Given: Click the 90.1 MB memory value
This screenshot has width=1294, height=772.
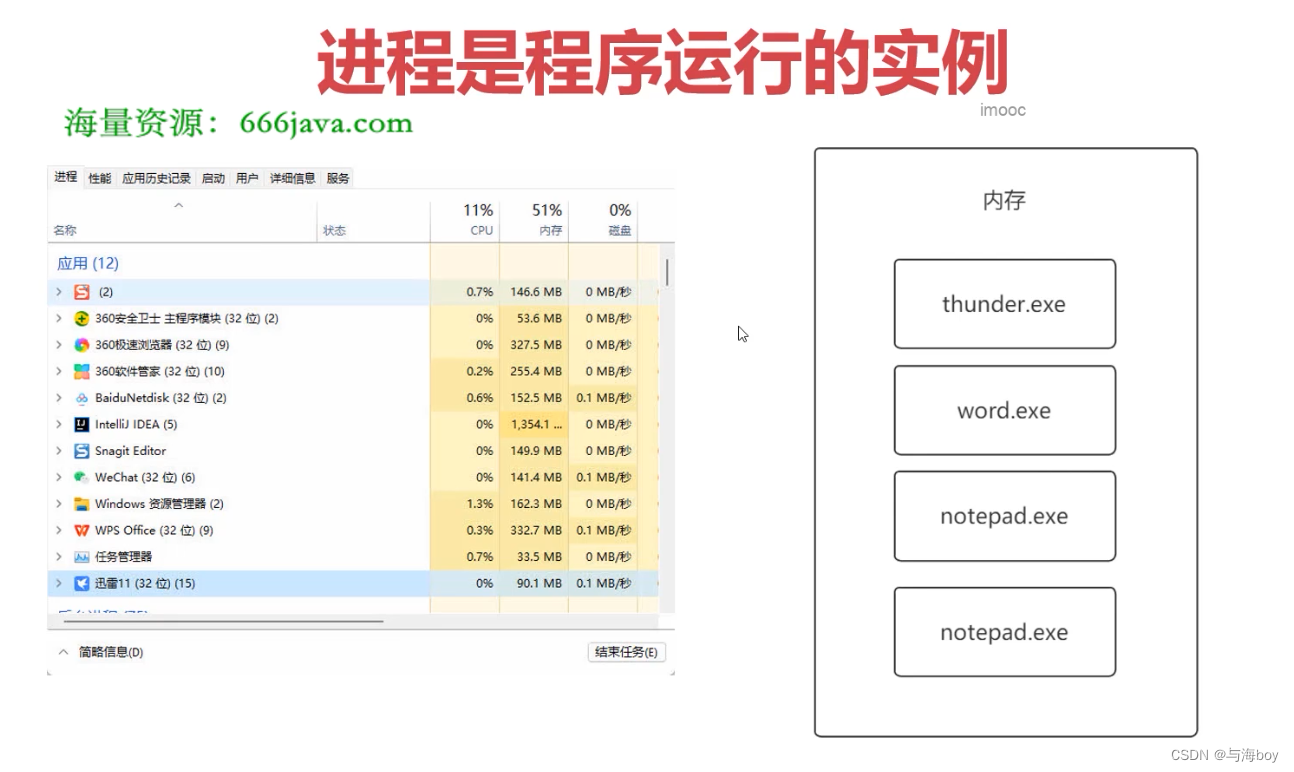Looking at the screenshot, I should pyautogui.click(x=540, y=584).
